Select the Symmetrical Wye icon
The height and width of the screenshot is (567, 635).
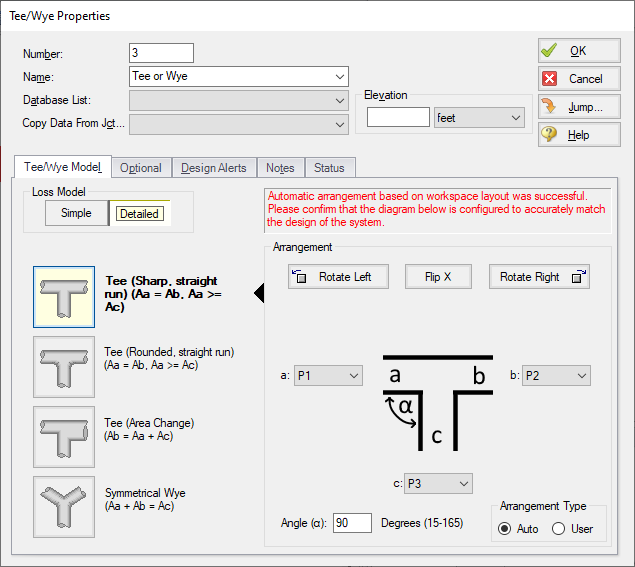pyautogui.click(x=64, y=507)
